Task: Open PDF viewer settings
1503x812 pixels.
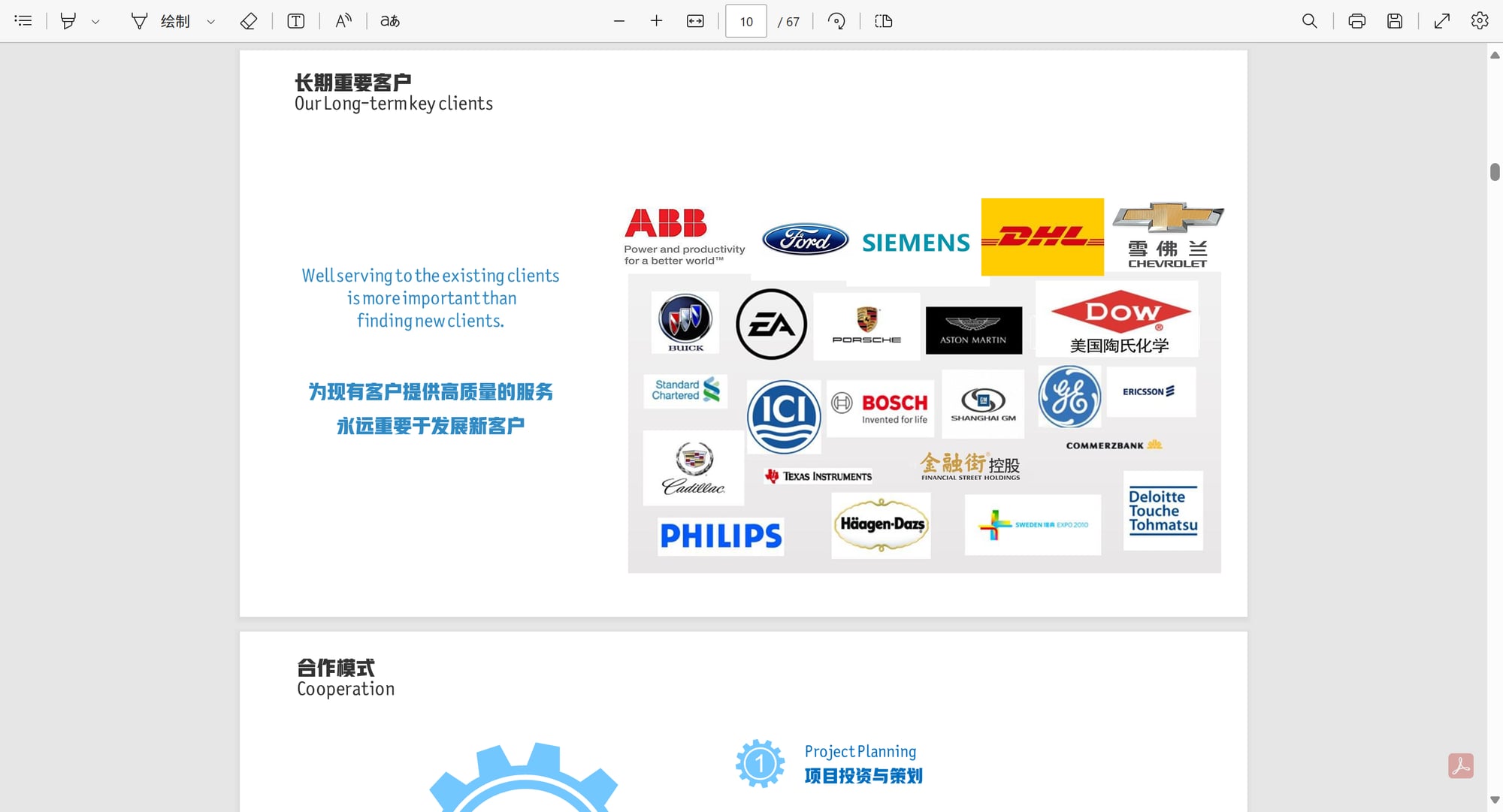Action: pyautogui.click(x=1480, y=21)
